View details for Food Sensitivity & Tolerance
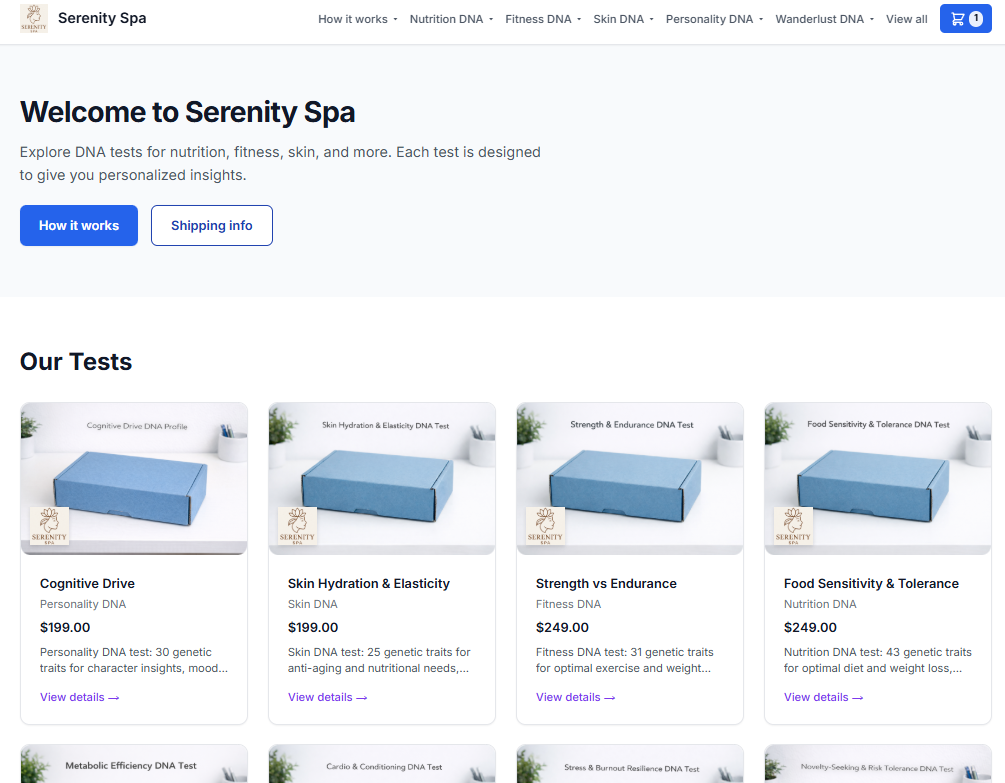This screenshot has height=783, width=1005. point(823,697)
